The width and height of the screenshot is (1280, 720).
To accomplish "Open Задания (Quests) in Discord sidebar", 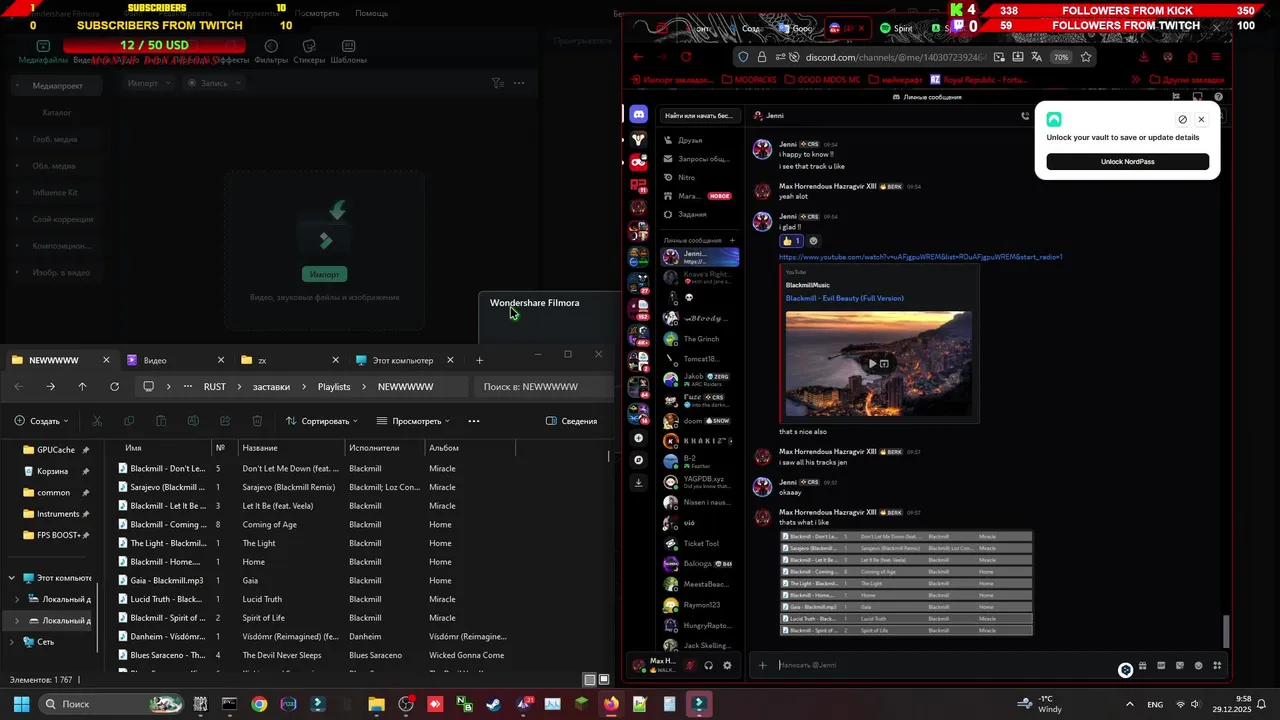I will click(x=700, y=214).
